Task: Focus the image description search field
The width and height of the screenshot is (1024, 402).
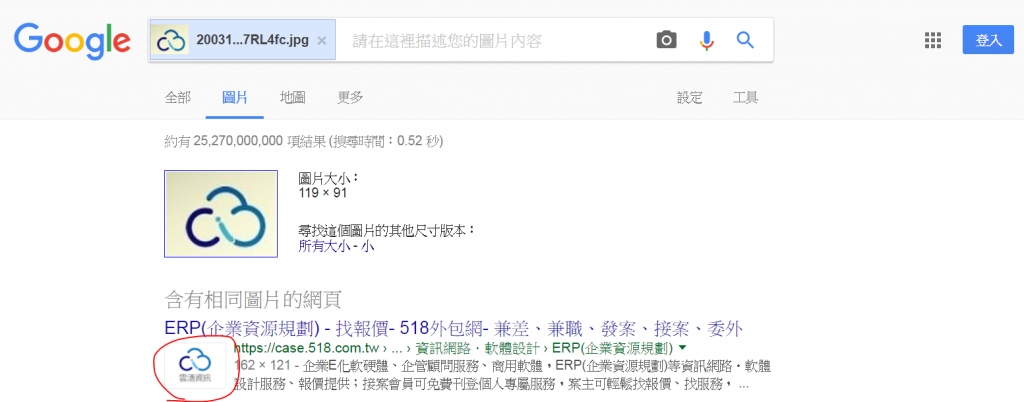Action: pos(496,41)
